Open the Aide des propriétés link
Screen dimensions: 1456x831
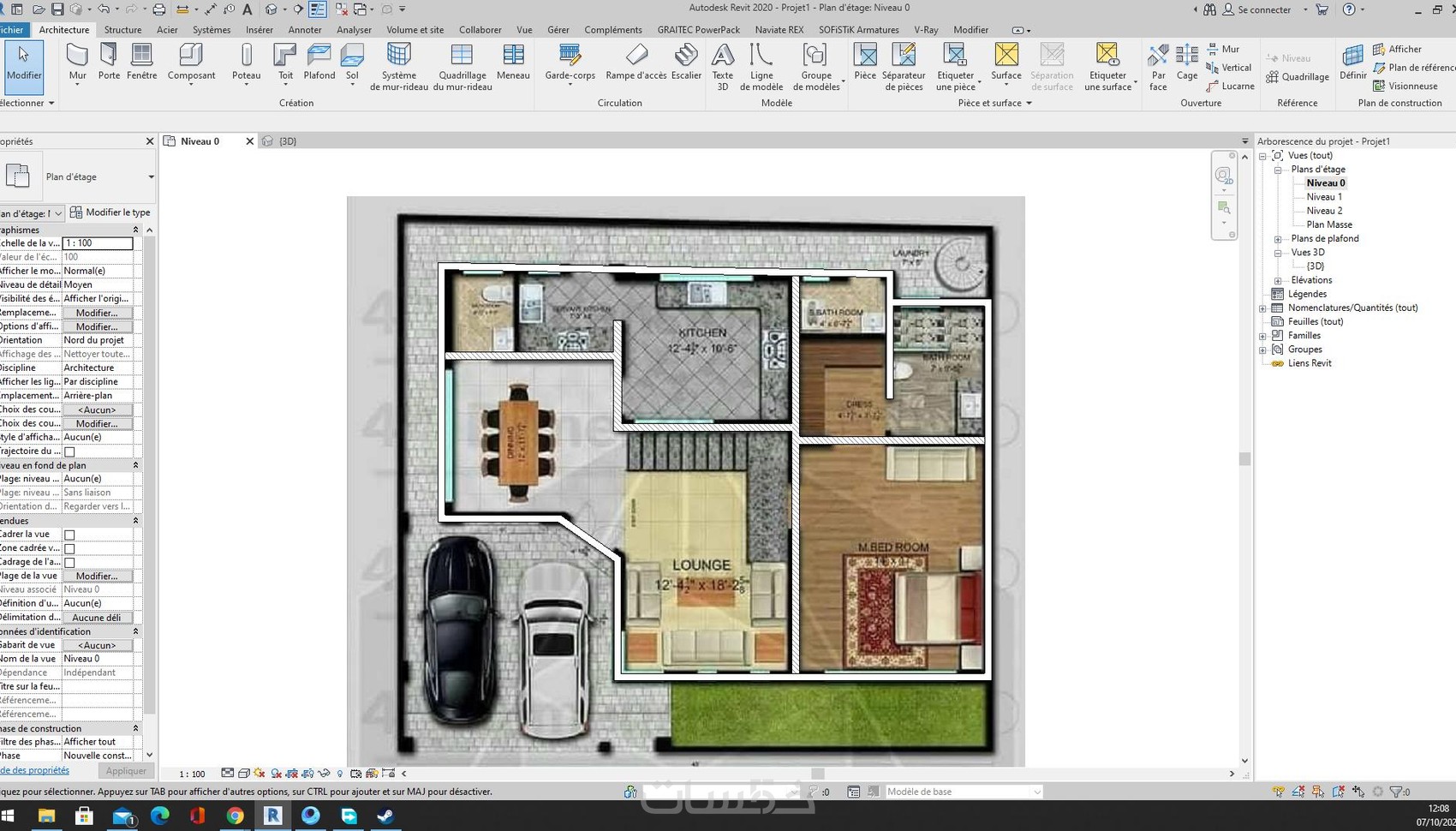[x=34, y=770]
